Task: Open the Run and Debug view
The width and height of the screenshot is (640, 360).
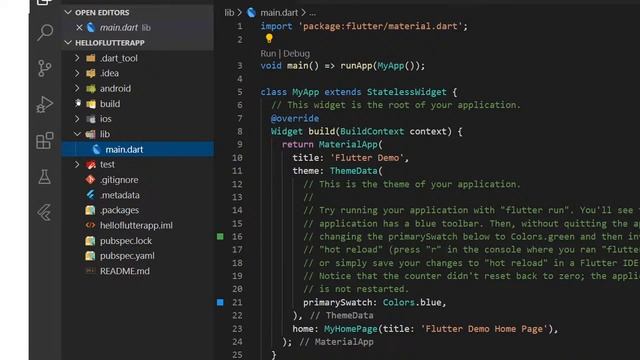Action: pyautogui.click(x=44, y=104)
